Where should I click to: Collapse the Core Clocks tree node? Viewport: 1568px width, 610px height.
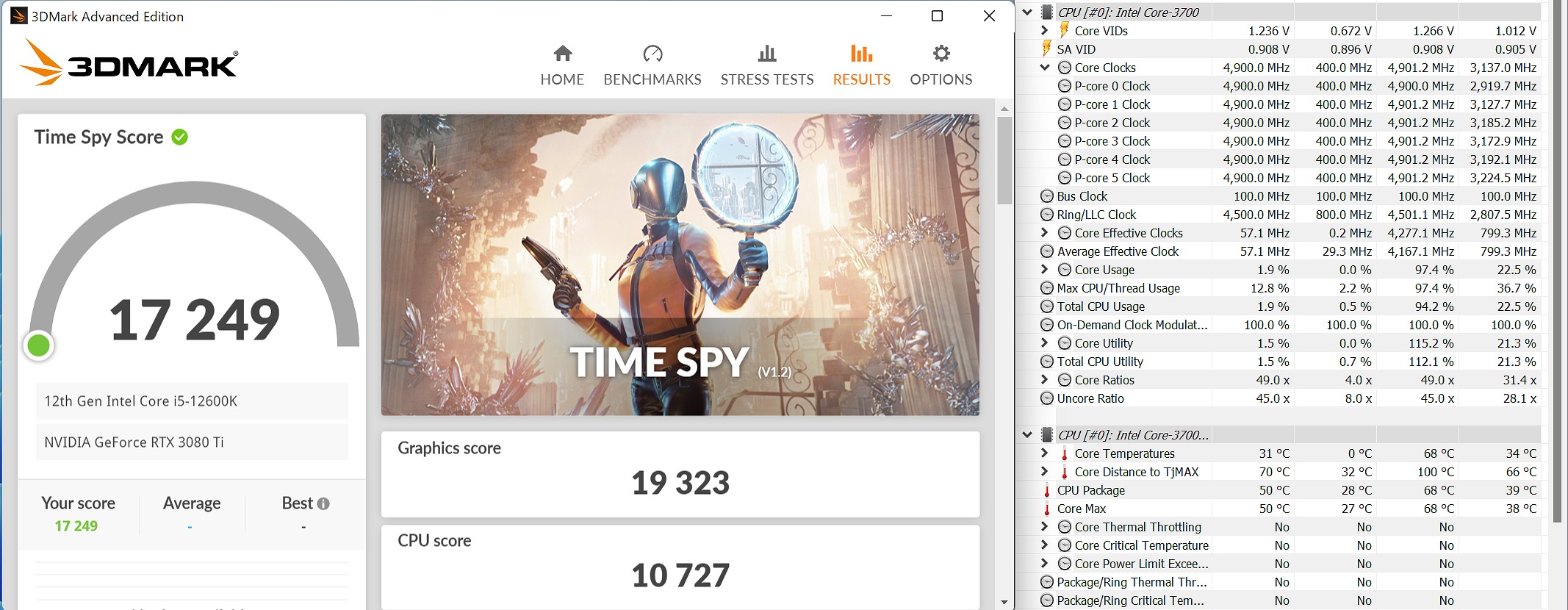coord(1045,68)
